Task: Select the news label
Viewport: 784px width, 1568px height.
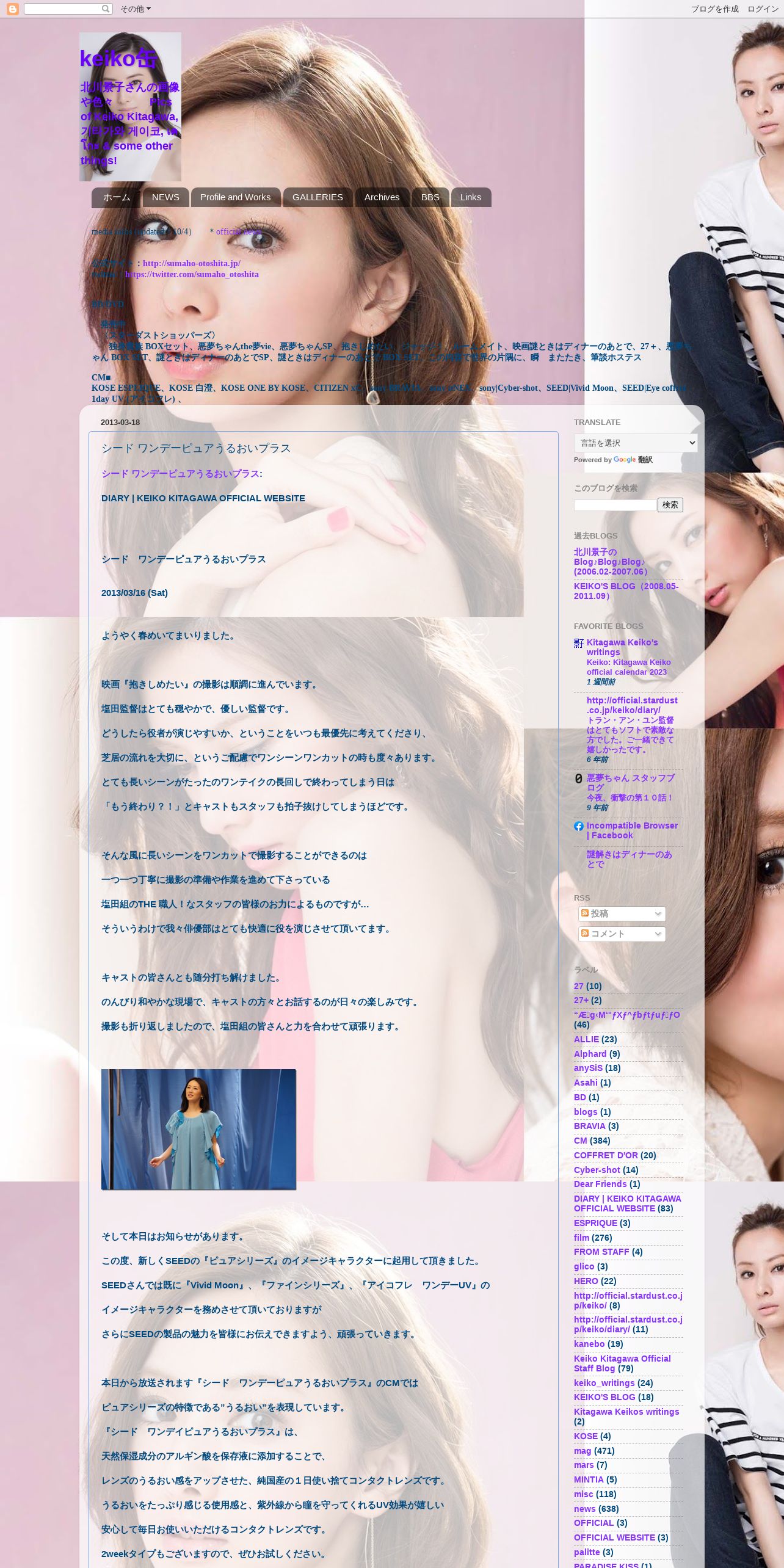Action: pos(585,1509)
